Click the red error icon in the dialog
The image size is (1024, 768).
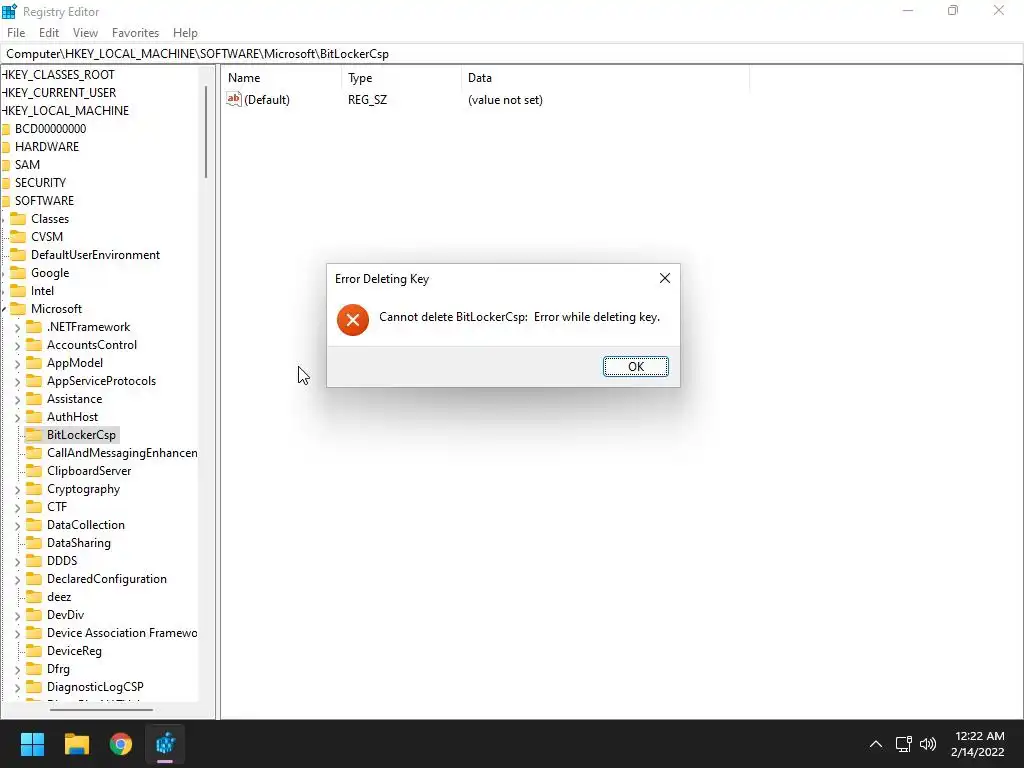point(353,320)
